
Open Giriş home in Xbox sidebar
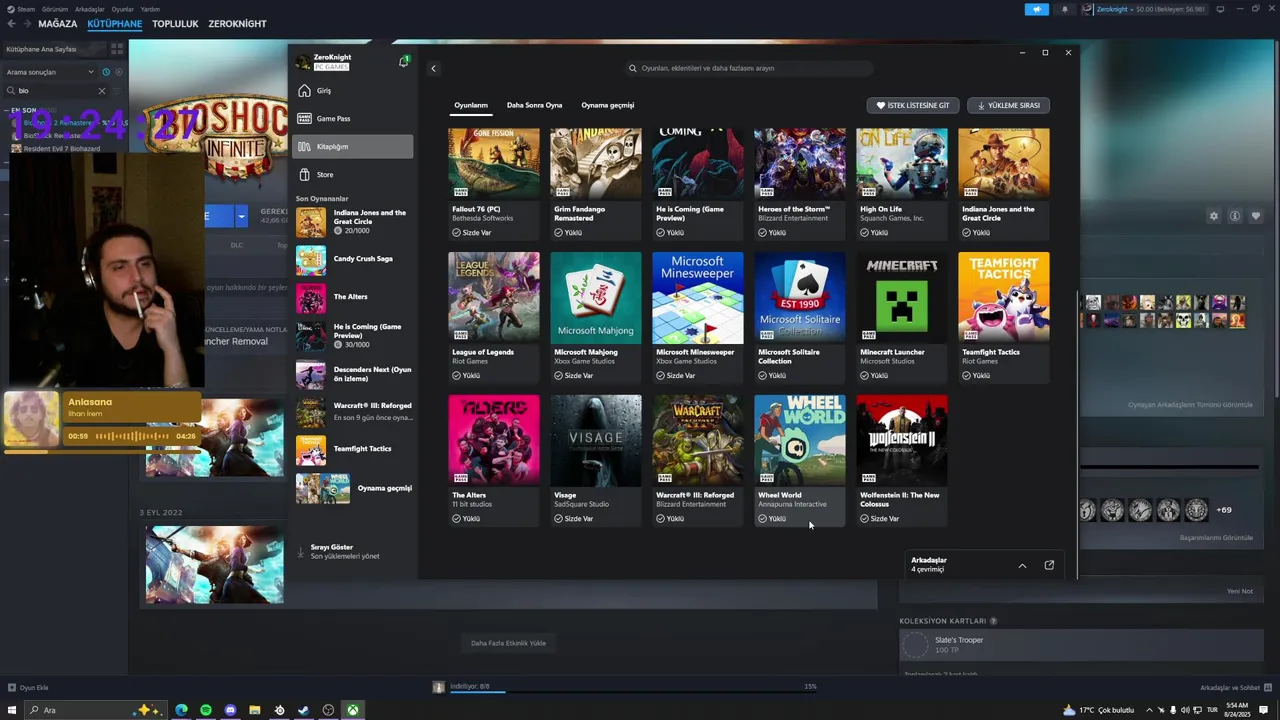(x=352, y=90)
